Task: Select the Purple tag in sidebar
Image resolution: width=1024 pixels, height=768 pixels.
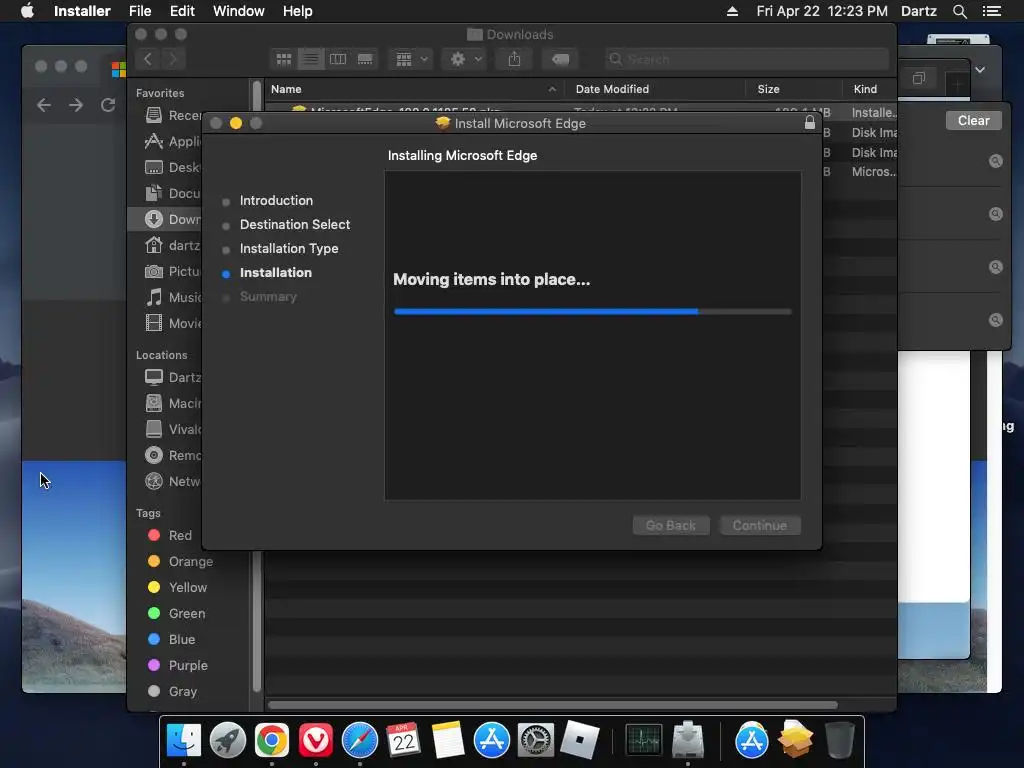Action: click(x=178, y=665)
